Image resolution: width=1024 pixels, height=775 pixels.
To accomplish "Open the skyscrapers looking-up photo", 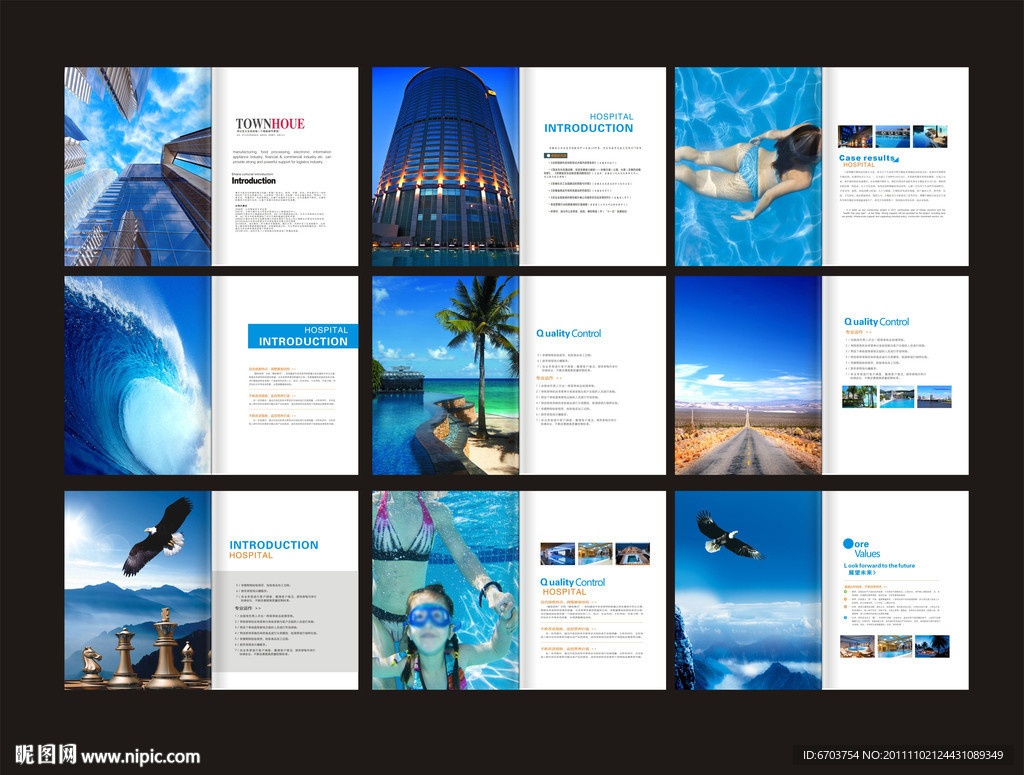I will tap(138, 166).
